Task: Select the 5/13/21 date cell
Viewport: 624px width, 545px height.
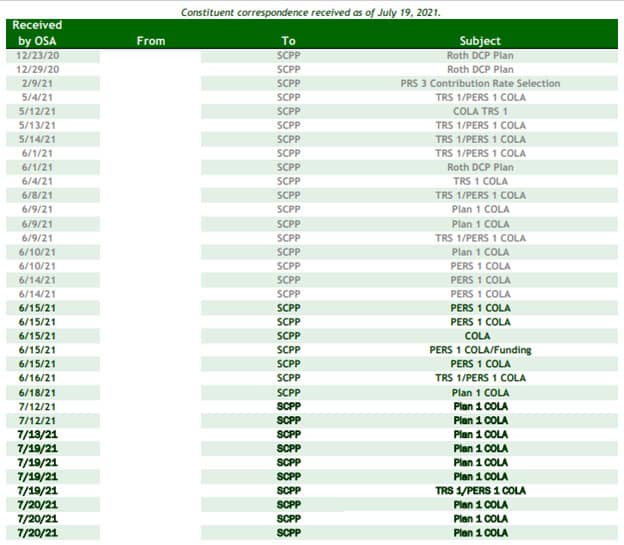Action: (x=38, y=126)
